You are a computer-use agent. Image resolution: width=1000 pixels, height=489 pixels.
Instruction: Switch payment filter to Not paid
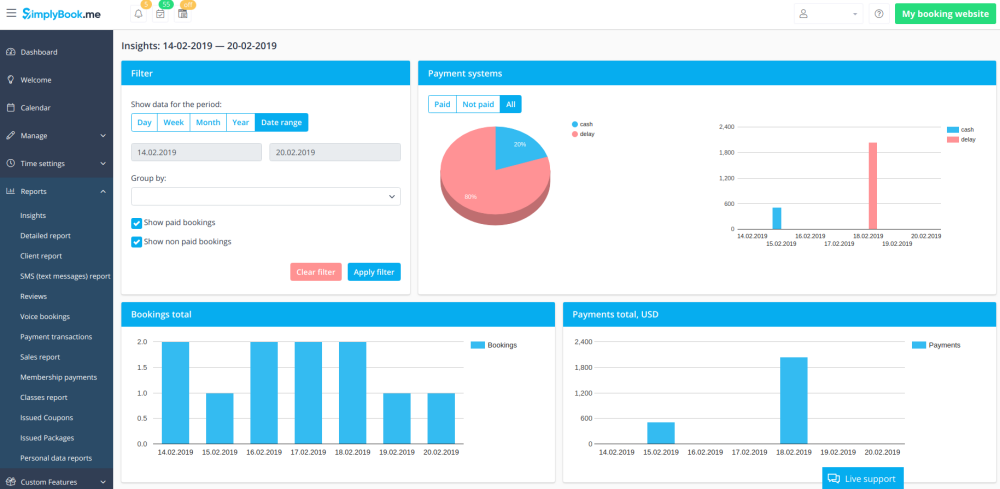(478, 104)
